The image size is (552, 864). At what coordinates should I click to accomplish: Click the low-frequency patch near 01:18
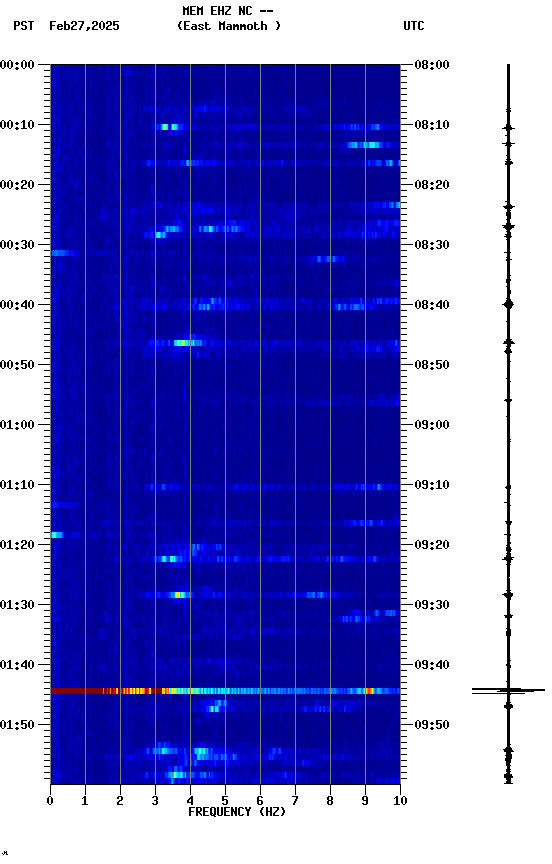coord(57,535)
